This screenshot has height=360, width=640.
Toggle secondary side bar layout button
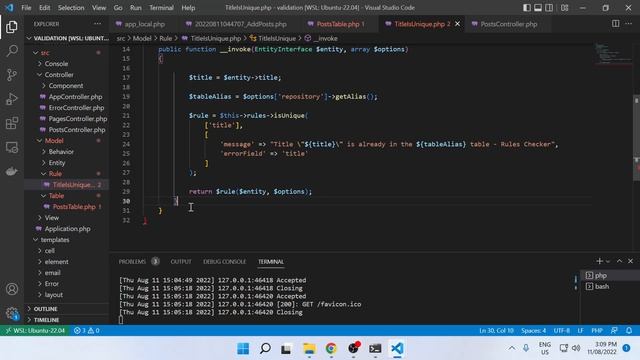(x=549, y=8)
